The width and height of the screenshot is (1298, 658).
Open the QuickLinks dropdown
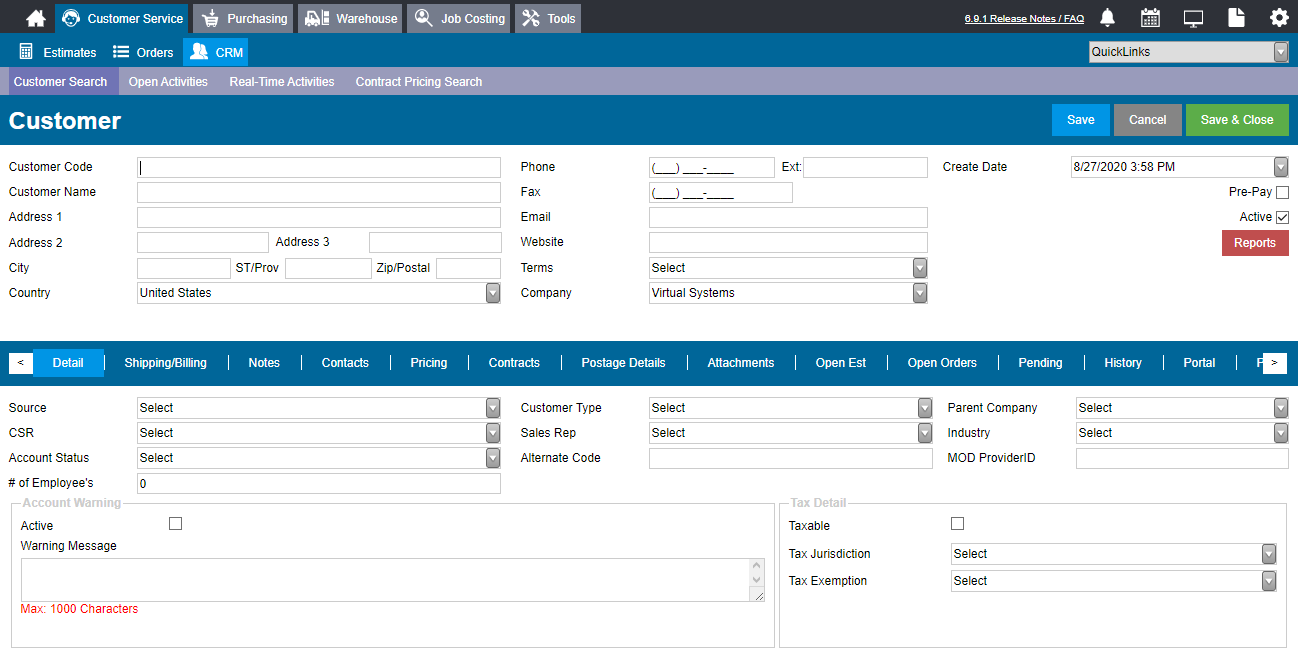pyautogui.click(x=1189, y=52)
